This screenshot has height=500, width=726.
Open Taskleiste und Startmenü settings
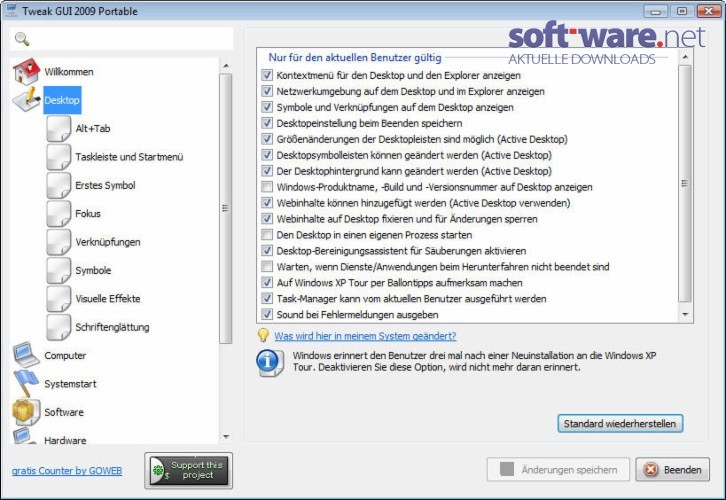129,157
